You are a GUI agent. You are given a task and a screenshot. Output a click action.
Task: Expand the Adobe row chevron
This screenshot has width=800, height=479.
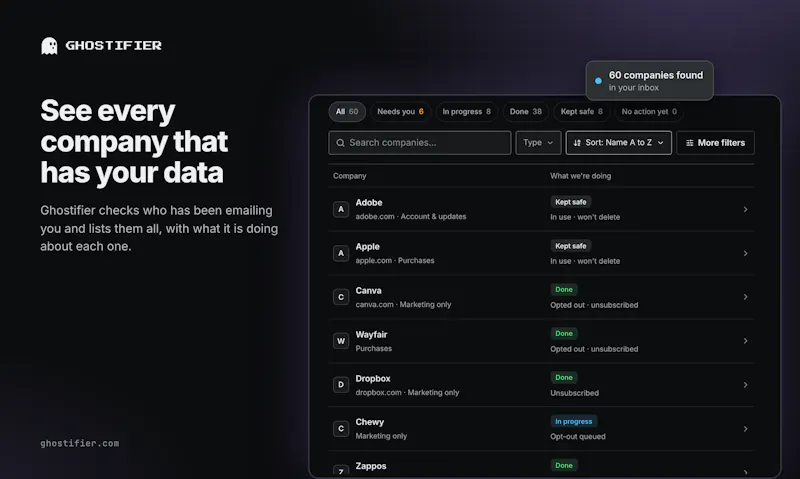click(745, 209)
